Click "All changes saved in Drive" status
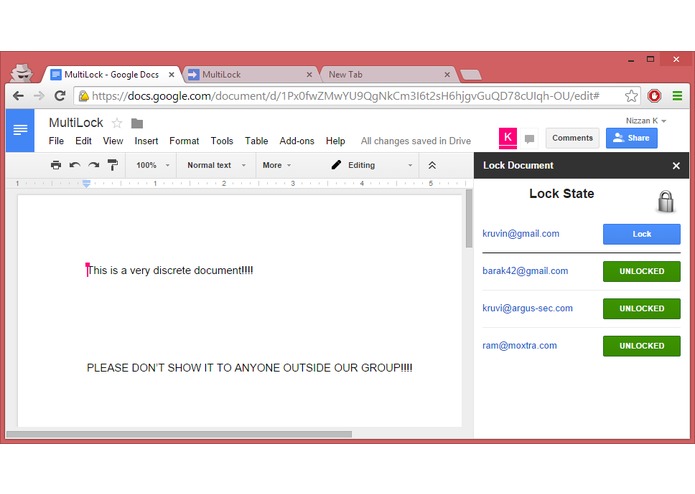Image resolution: width=695 pixels, height=494 pixels. (x=416, y=141)
